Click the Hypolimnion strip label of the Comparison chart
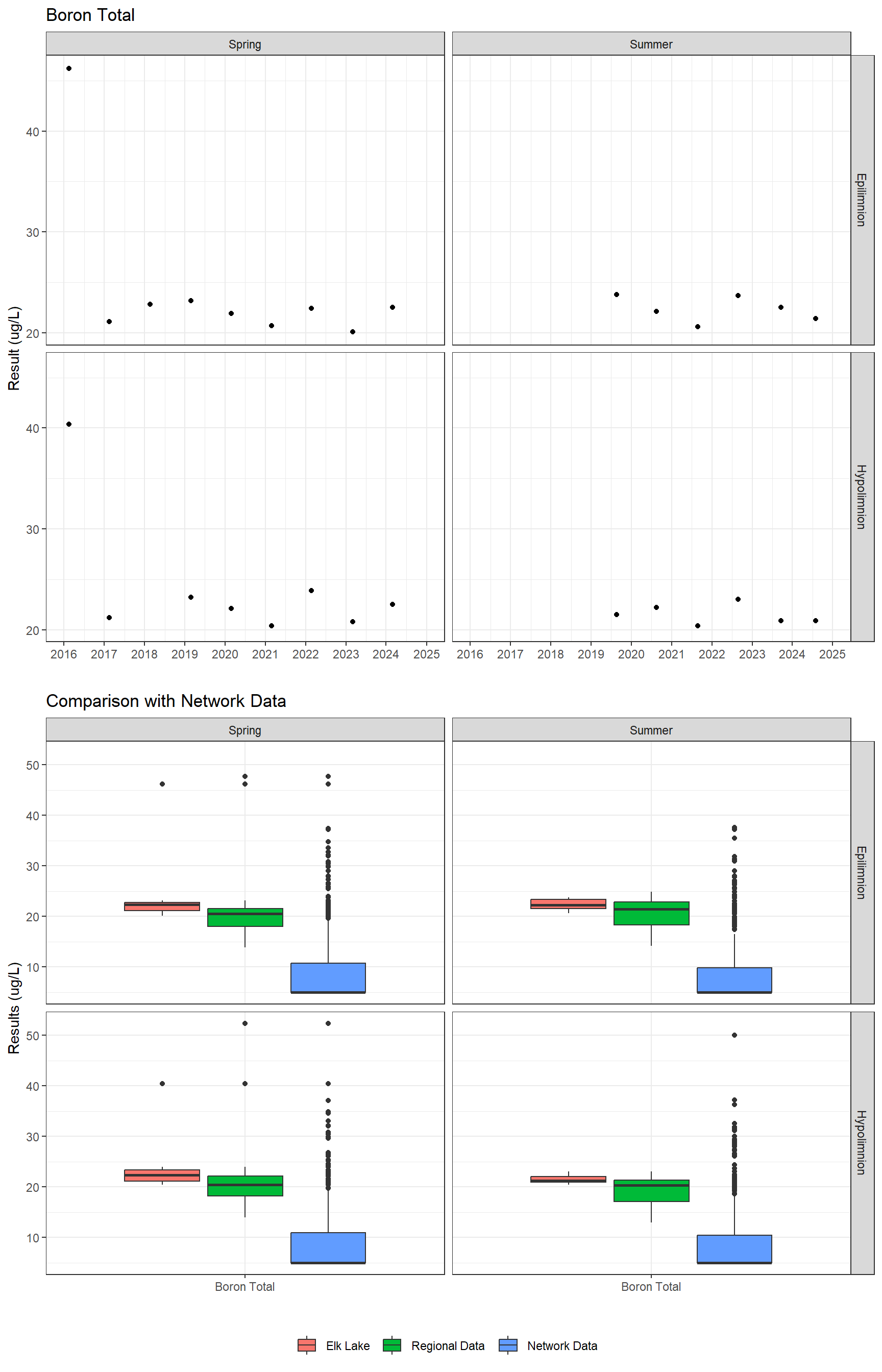The width and height of the screenshot is (882, 1372). click(862, 1143)
